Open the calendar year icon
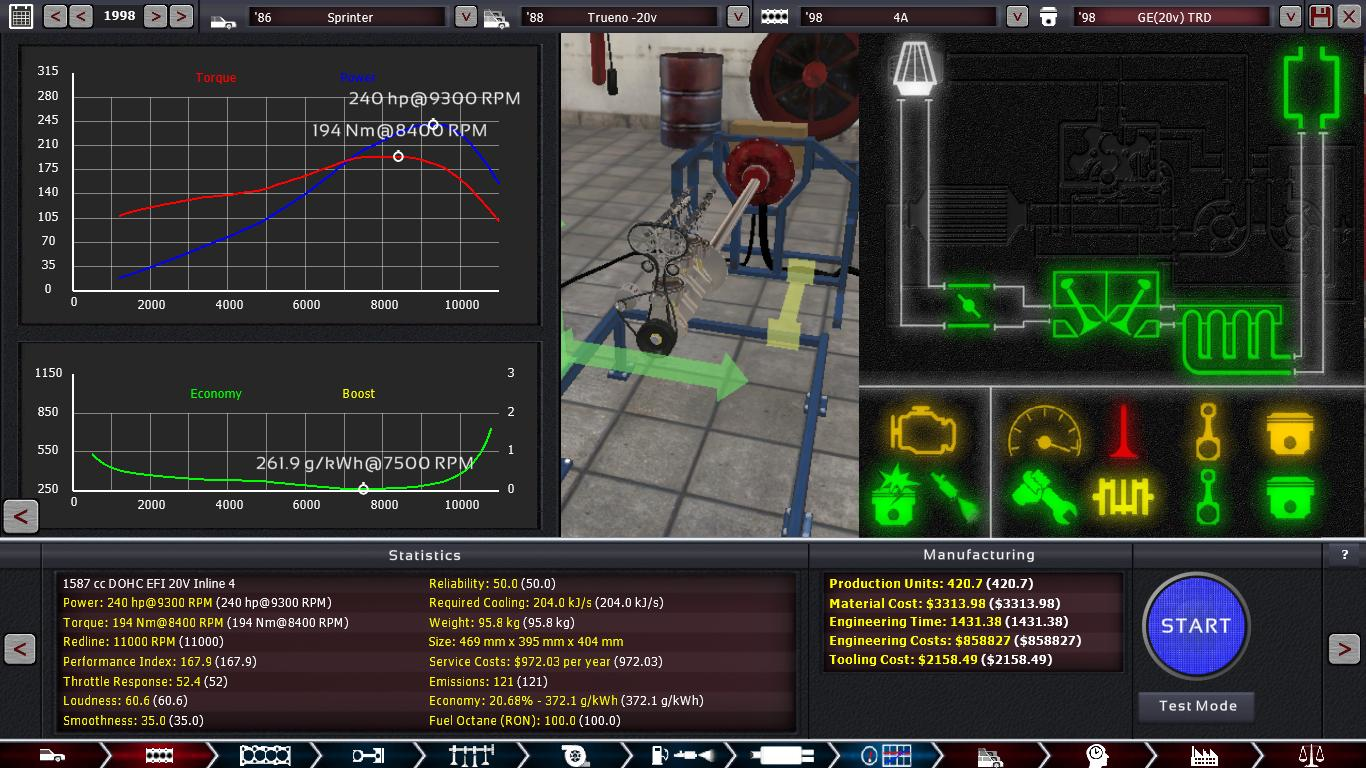Screen dimensions: 1366x768 coord(20,17)
